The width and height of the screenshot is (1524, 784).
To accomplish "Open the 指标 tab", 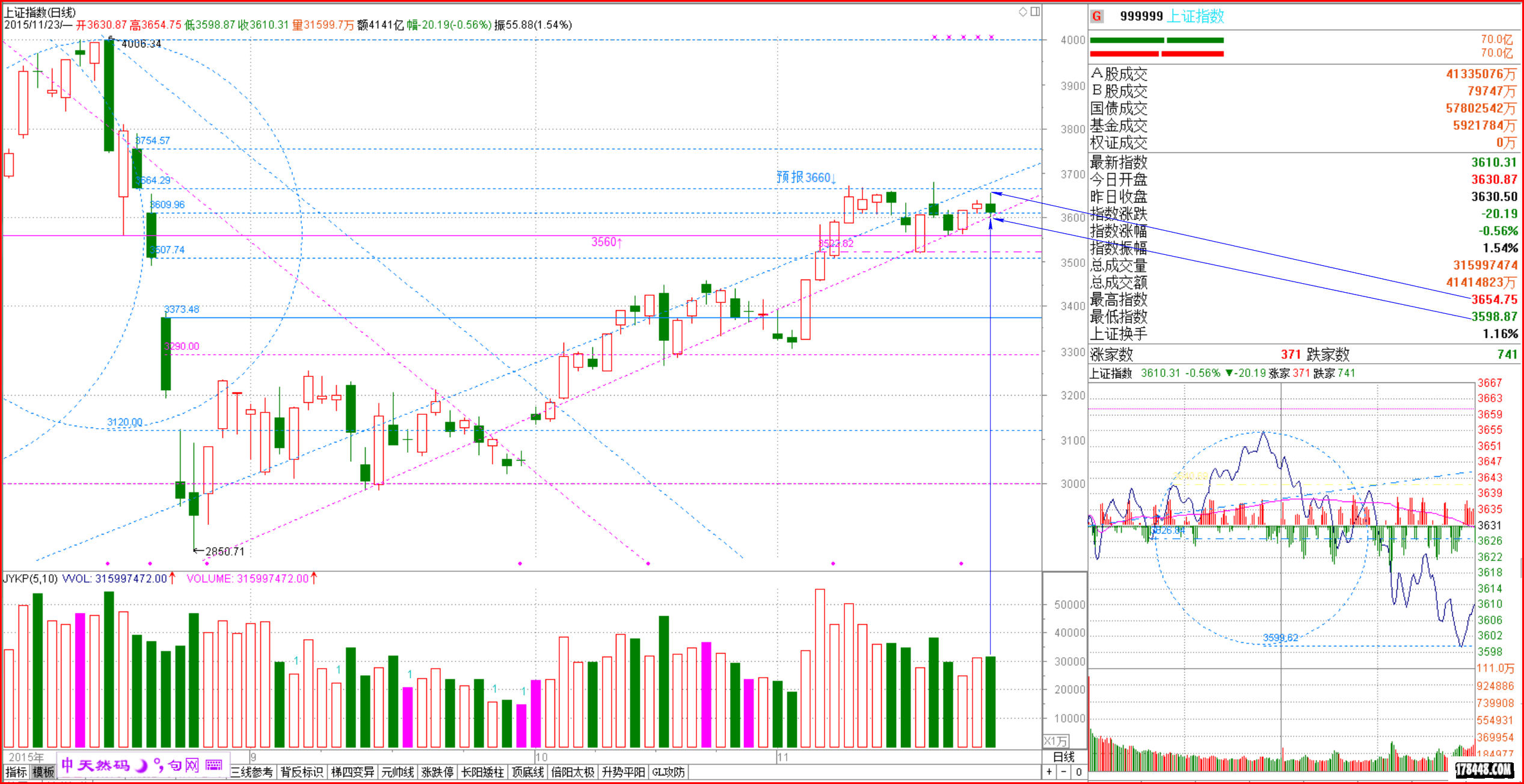I will [x=16, y=772].
